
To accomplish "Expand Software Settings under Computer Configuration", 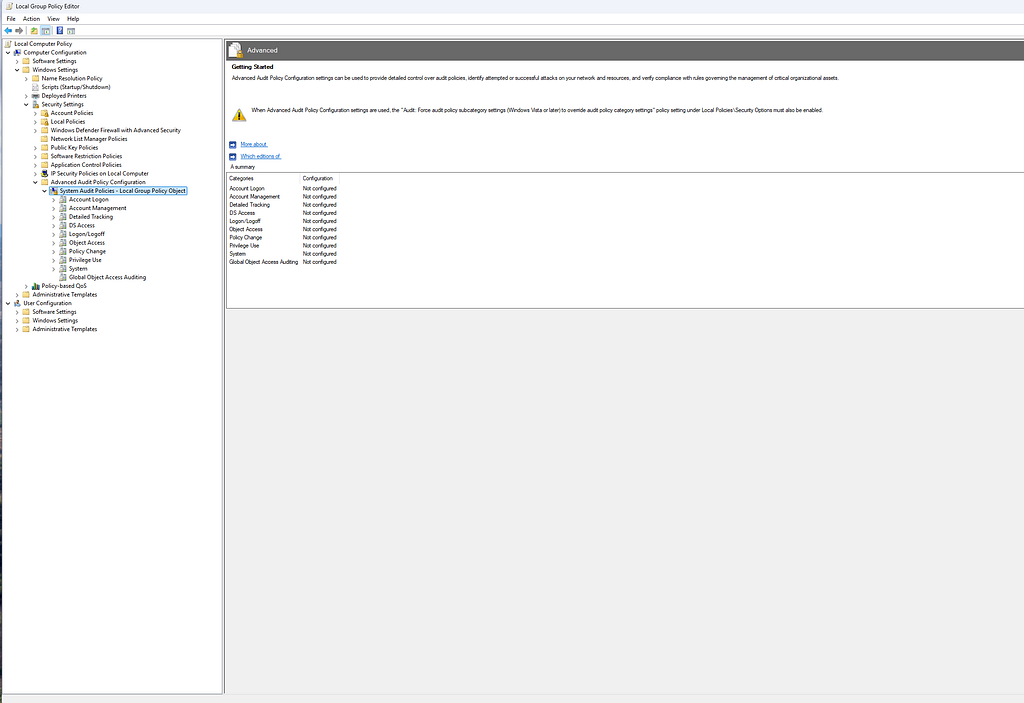I will click(18, 61).
